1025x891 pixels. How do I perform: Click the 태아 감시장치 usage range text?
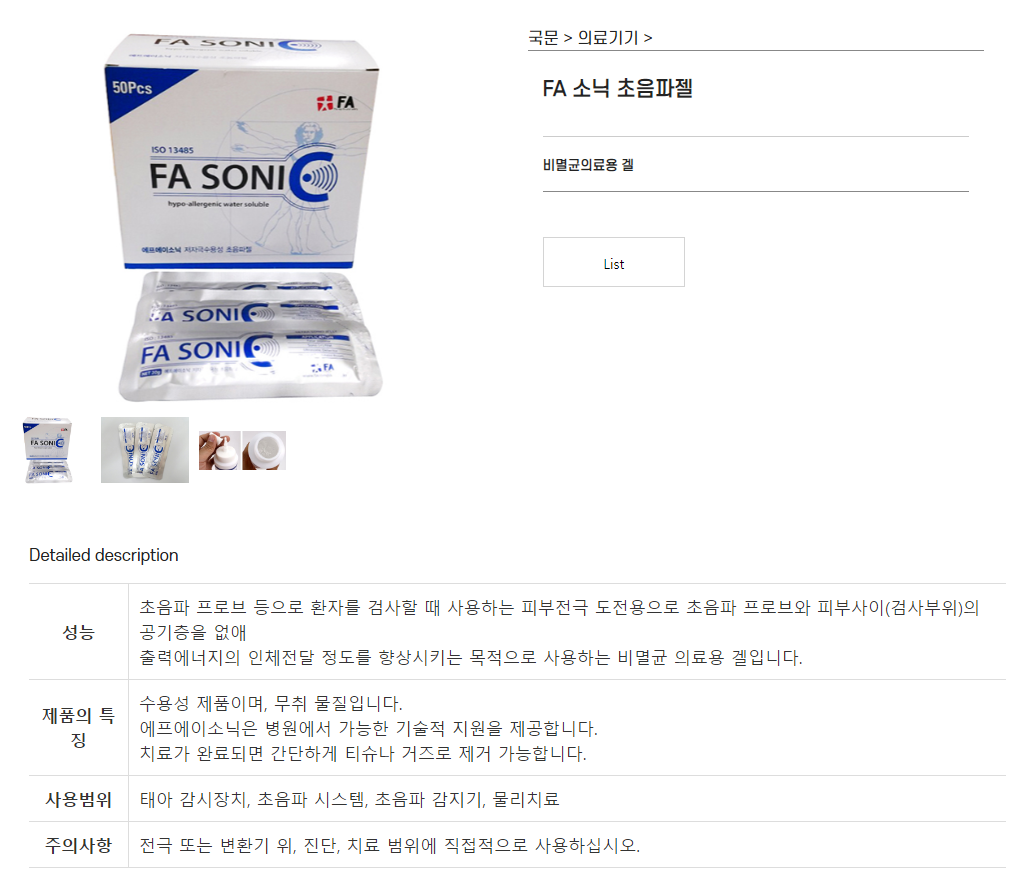(350, 799)
